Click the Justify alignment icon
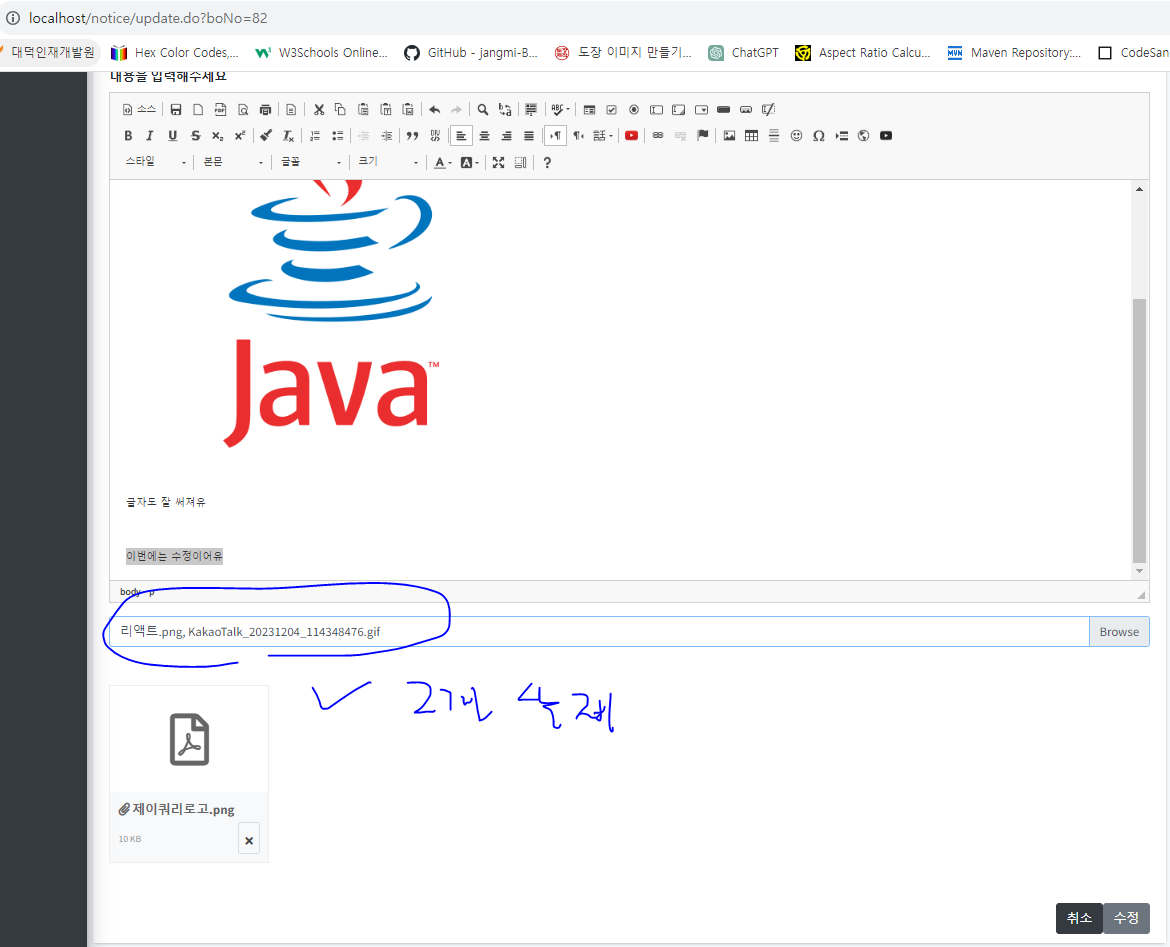The width and height of the screenshot is (1170, 947). 529,136
